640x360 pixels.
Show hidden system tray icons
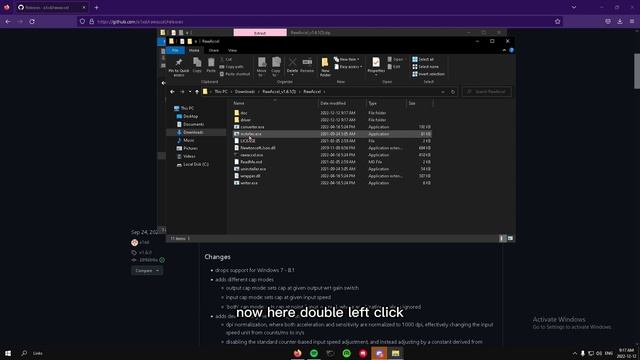(x=575, y=353)
